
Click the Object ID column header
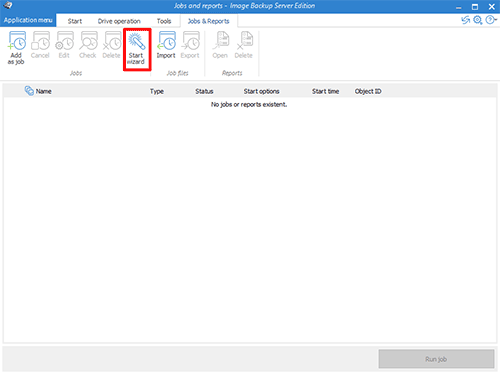(x=368, y=91)
